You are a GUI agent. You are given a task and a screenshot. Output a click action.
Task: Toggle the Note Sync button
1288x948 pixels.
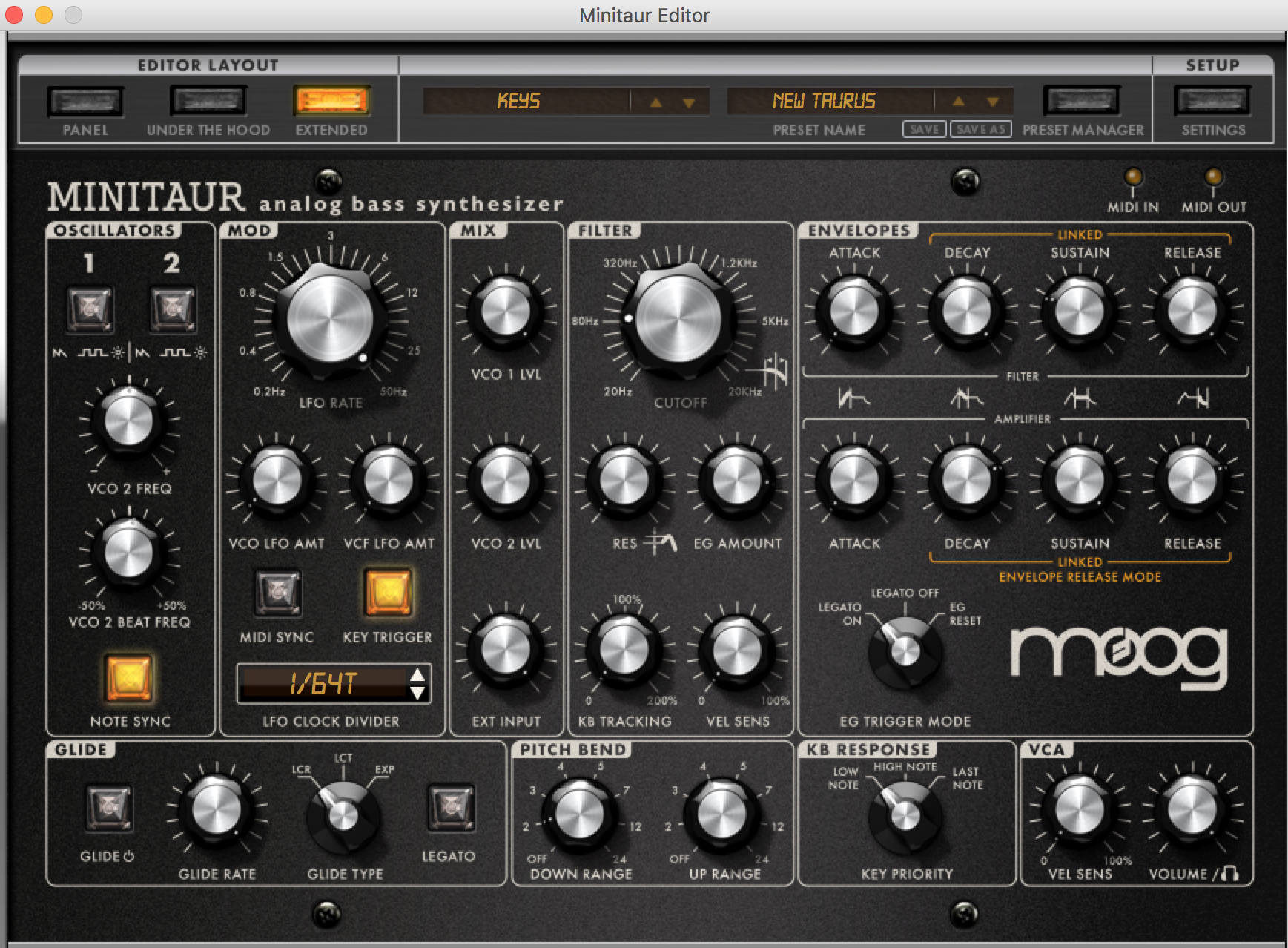click(129, 678)
